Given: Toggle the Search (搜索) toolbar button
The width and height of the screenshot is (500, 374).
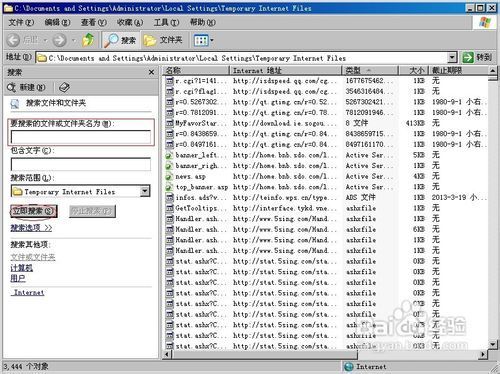Looking at the screenshot, I should click(x=120, y=40).
